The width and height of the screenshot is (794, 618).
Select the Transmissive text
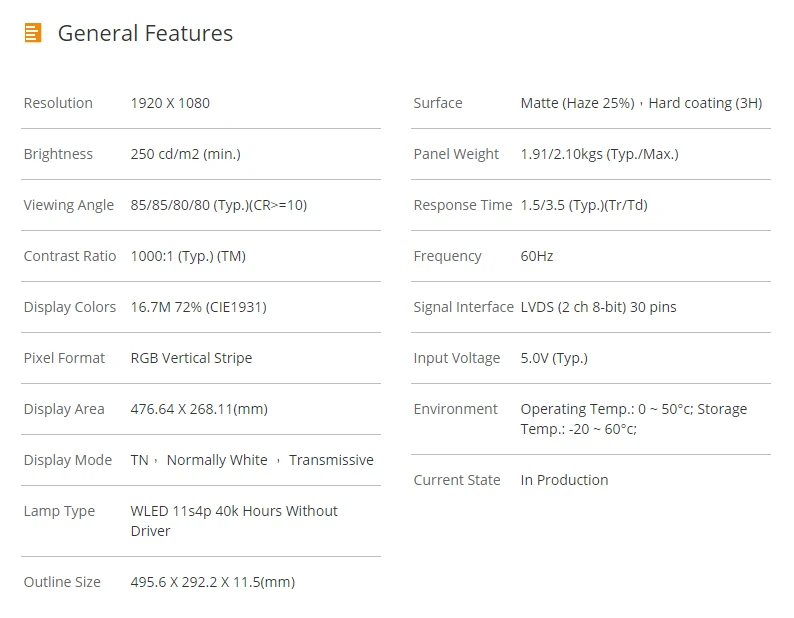(331, 460)
